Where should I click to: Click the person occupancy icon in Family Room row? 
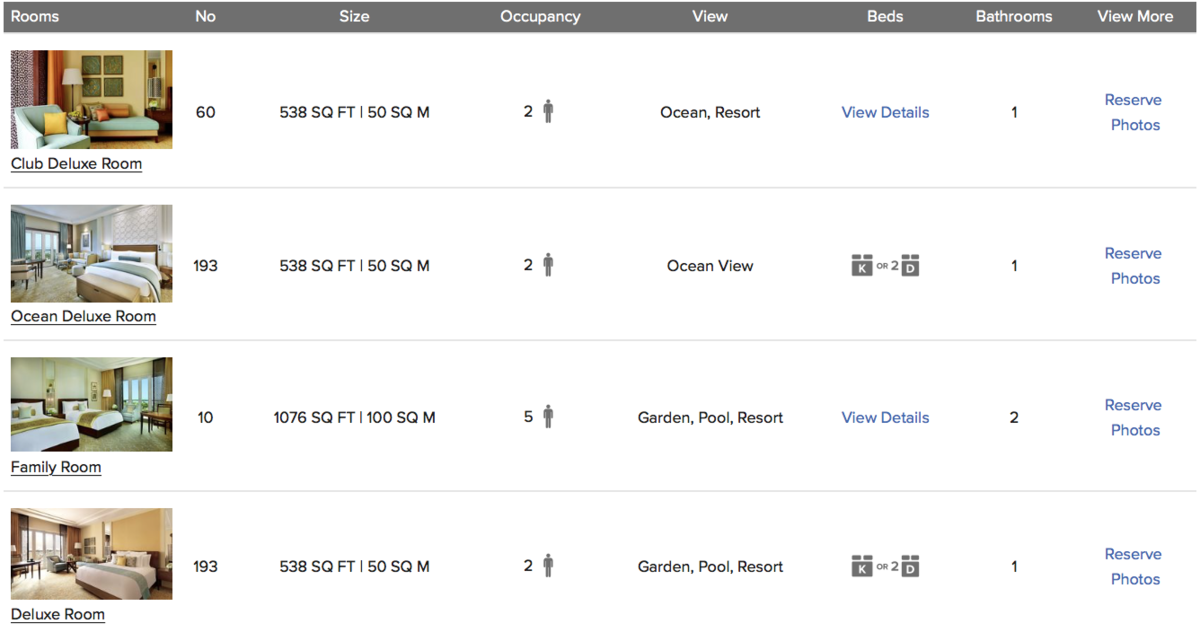click(x=548, y=416)
